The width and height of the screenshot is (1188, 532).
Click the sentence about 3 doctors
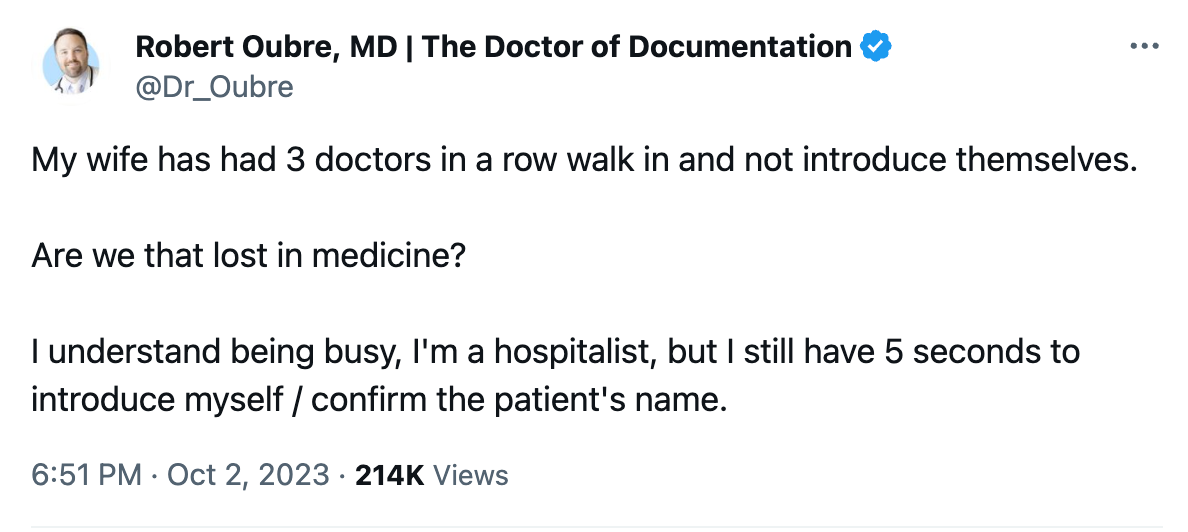585,161
